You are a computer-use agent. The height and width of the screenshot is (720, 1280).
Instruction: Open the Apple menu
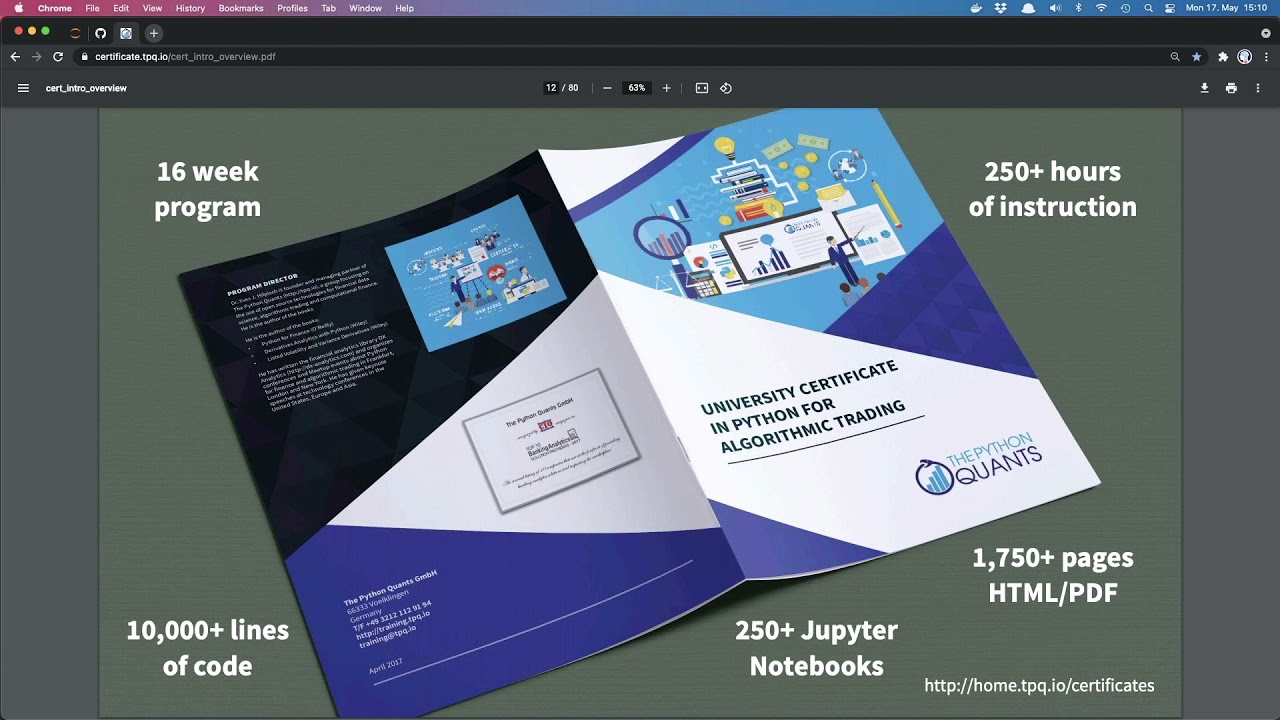(x=18, y=8)
